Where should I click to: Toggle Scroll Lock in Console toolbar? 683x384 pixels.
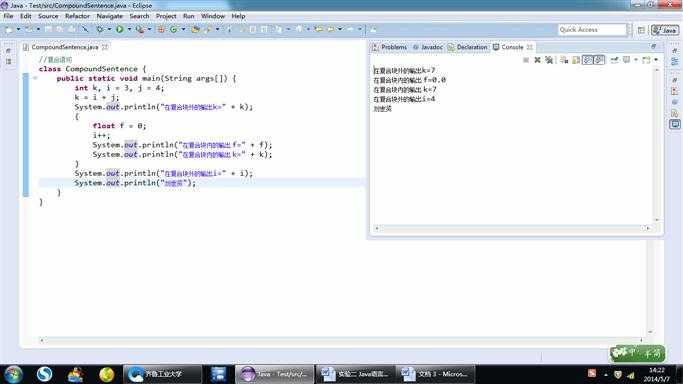tap(576, 60)
